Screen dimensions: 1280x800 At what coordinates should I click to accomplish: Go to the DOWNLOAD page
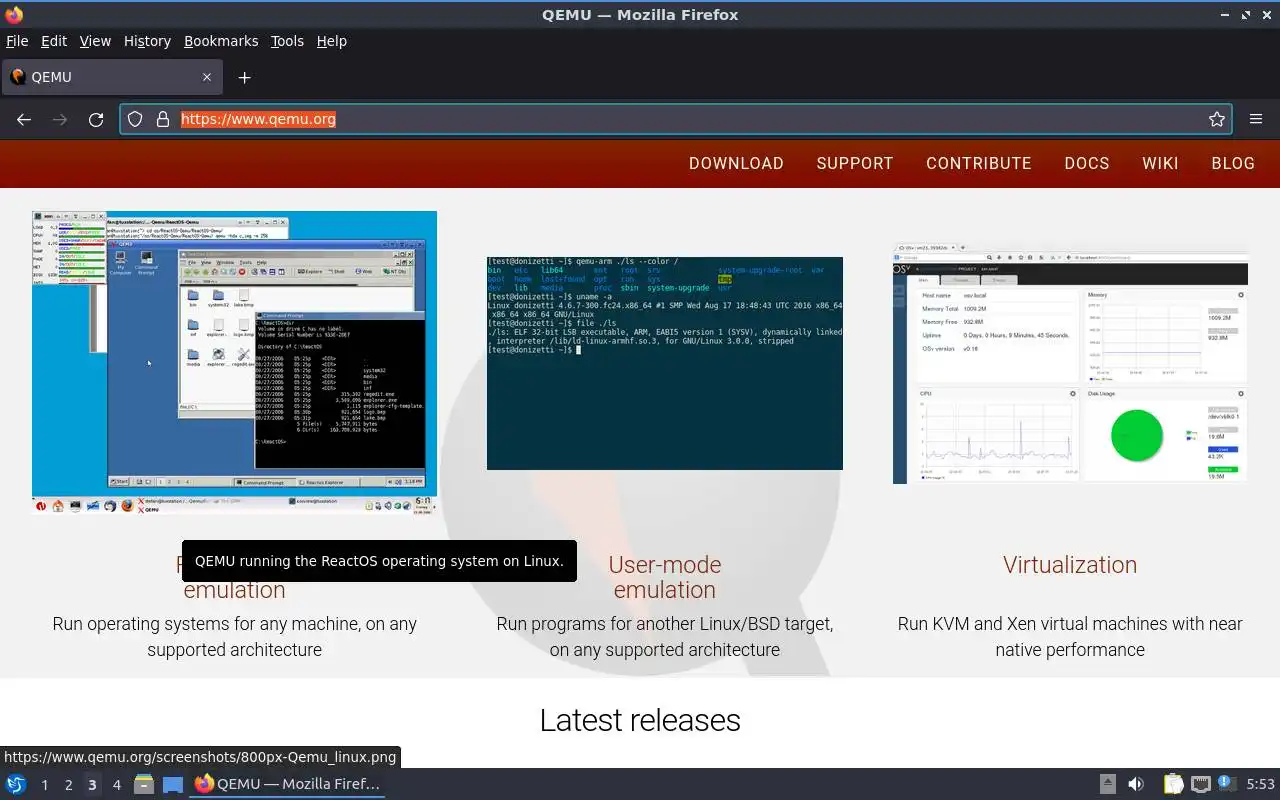[736, 163]
